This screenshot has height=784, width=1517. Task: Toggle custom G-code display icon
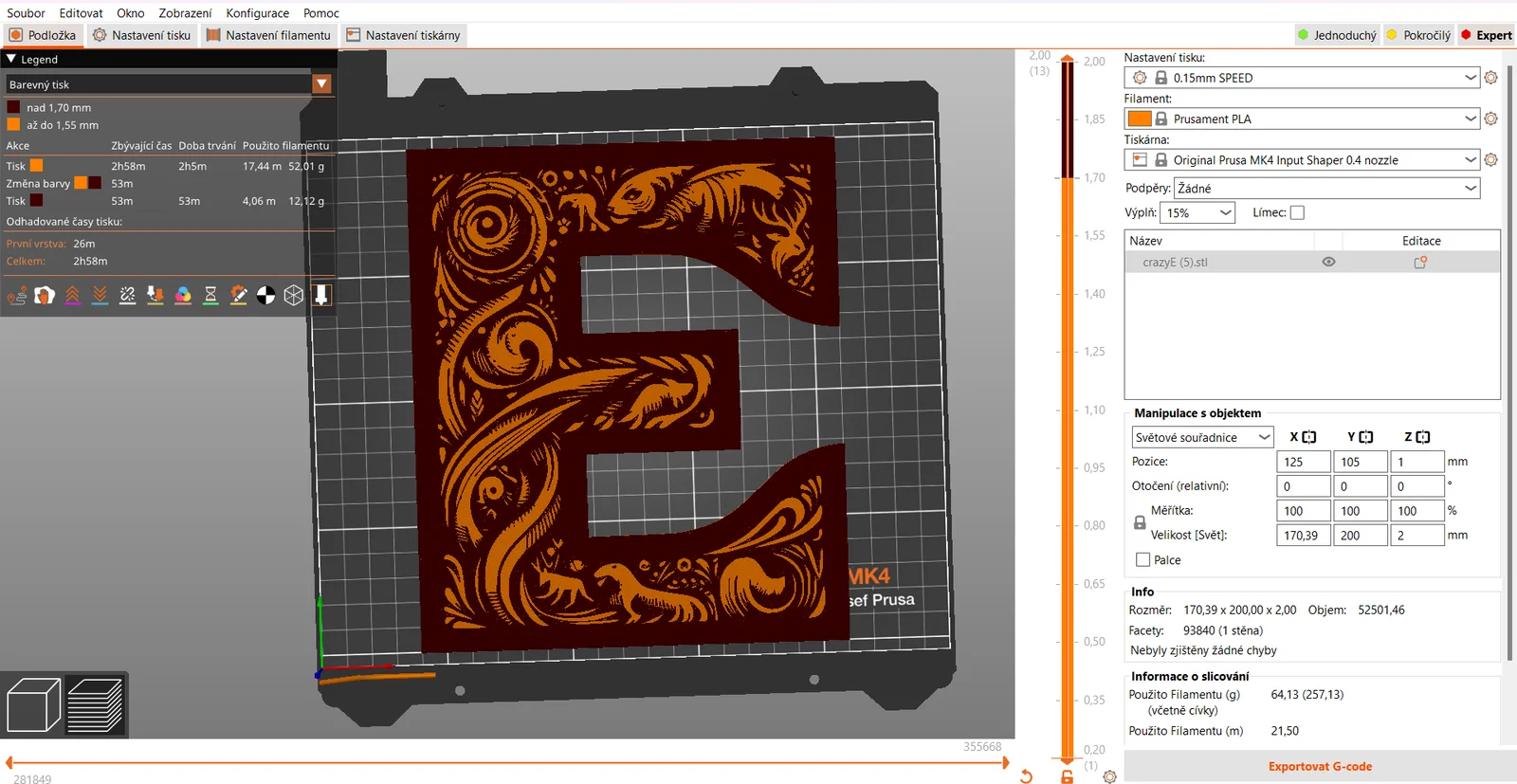[239, 296]
